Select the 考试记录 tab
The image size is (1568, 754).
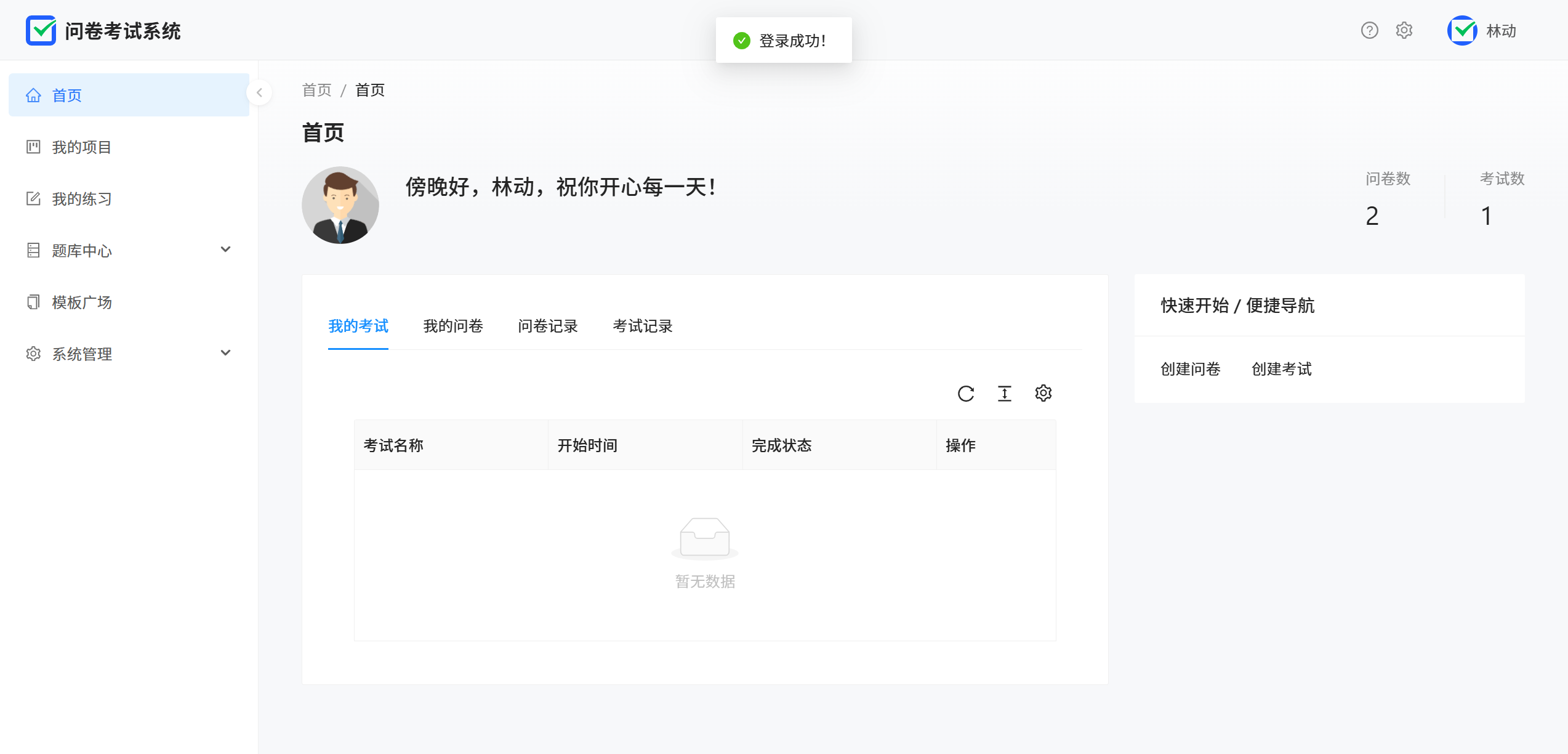[x=642, y=326]
